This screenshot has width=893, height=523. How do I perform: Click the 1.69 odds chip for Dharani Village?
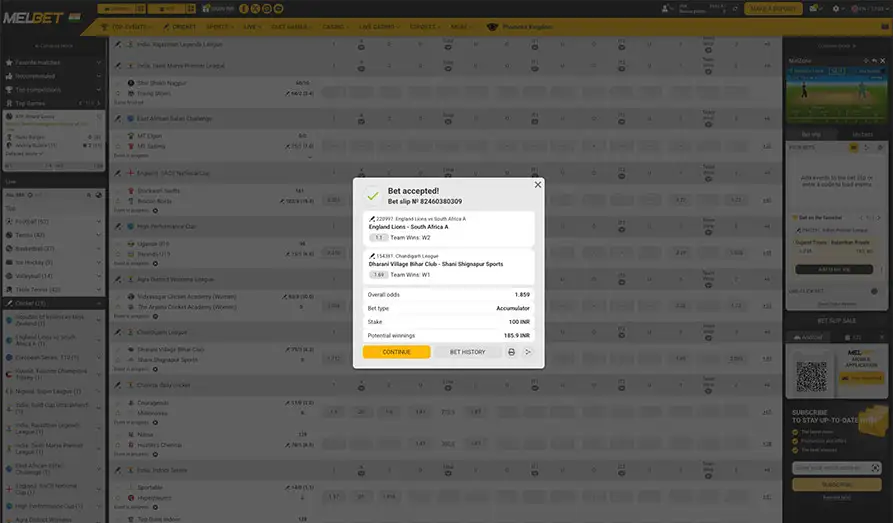point(379,275)
